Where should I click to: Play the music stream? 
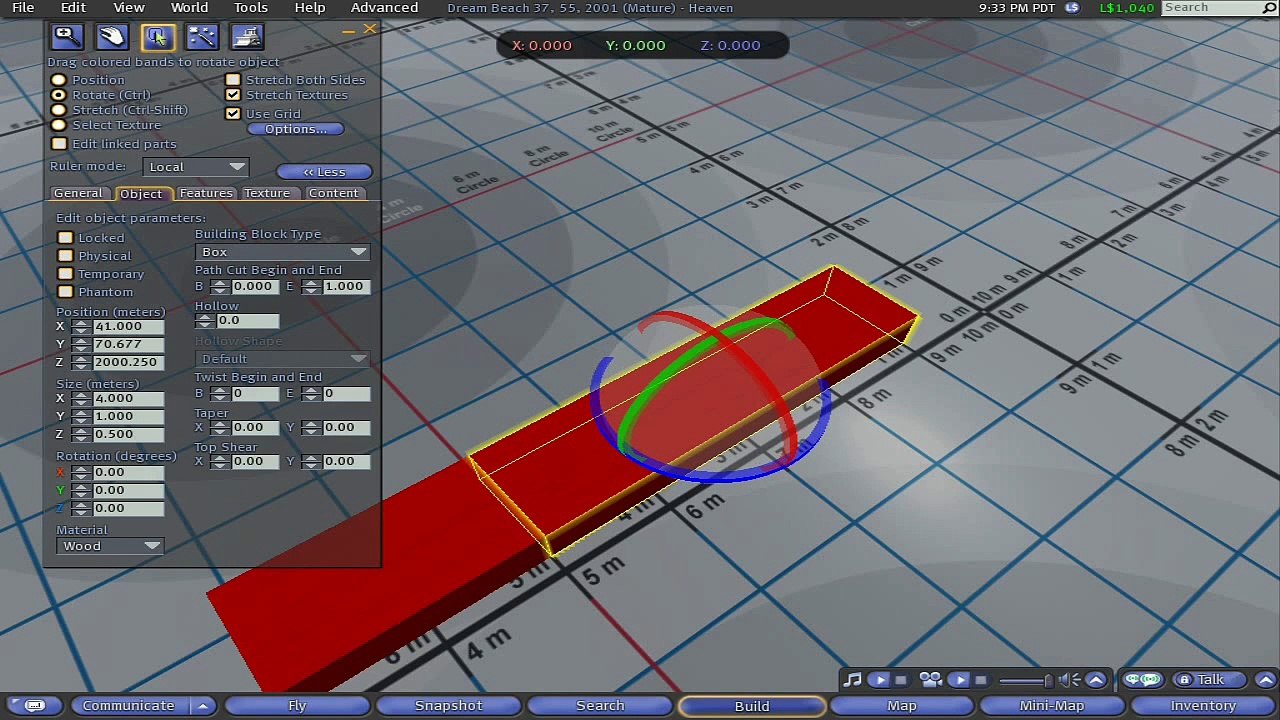coord(879,680)
